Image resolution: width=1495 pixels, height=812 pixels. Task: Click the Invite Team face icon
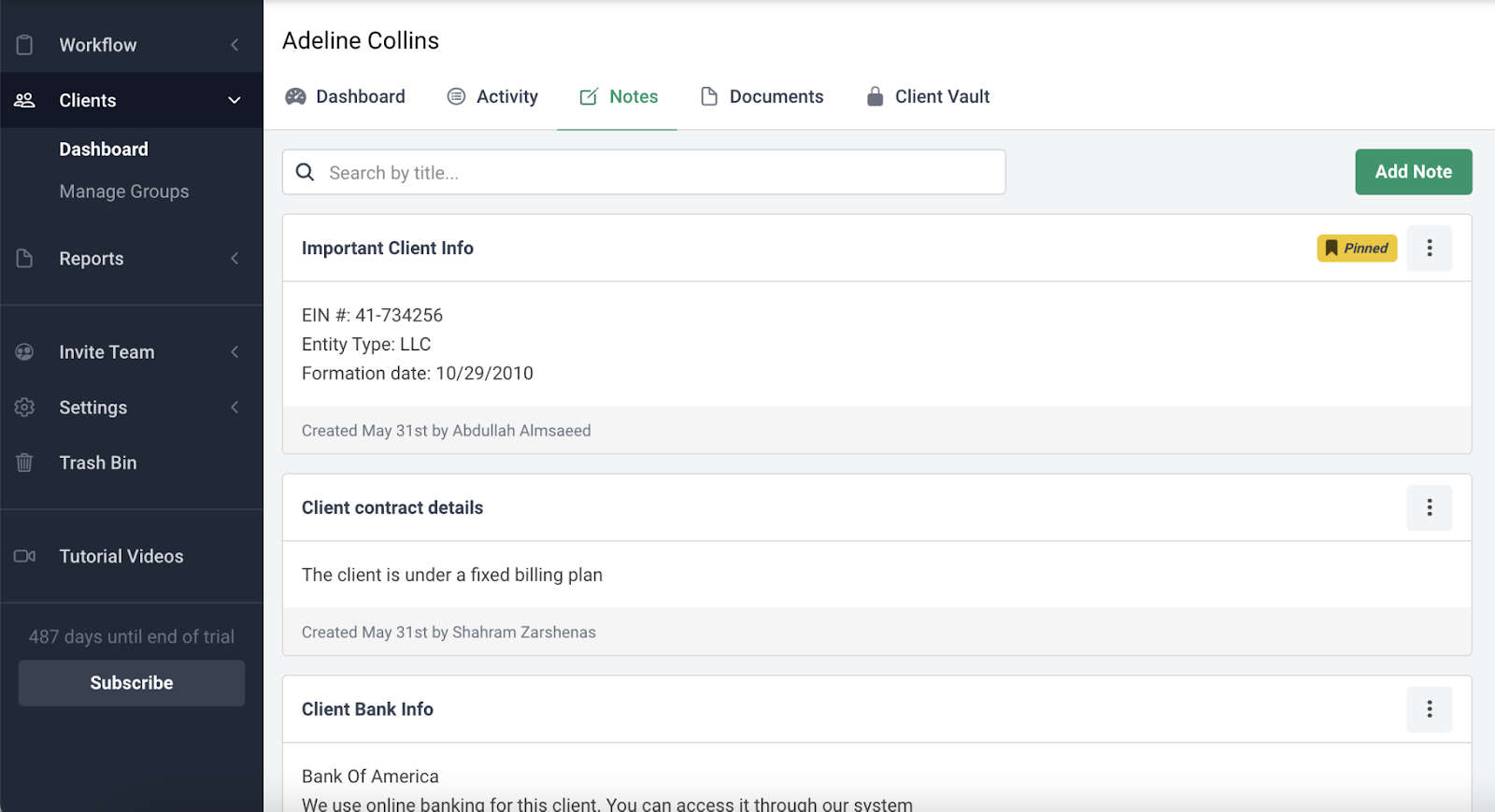pos(25,352)
